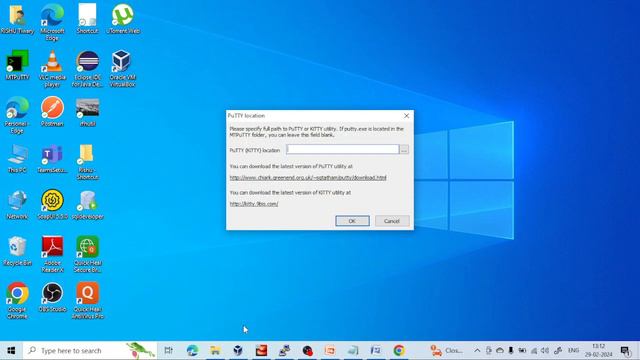Select the Oracle VM VirtualBox desktop icon

[122, 69]
